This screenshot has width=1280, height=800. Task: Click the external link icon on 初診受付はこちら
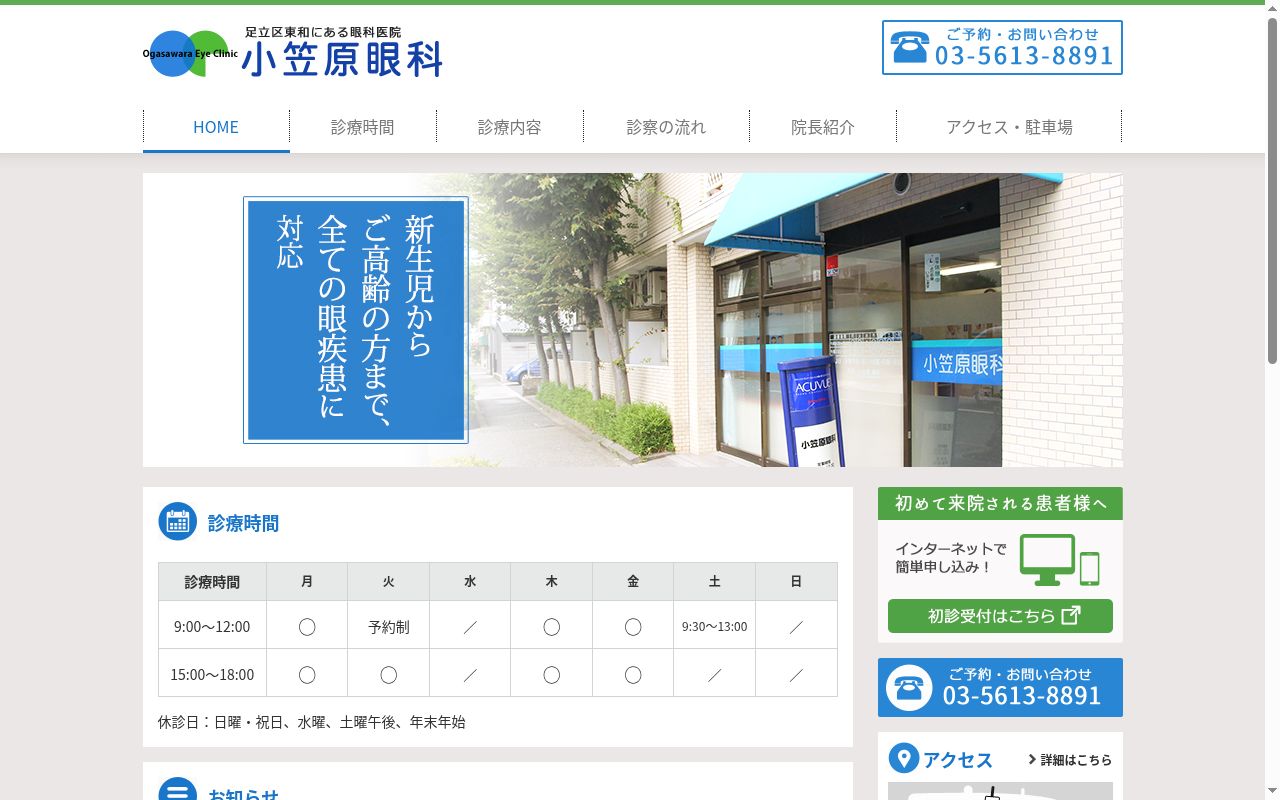pyautogui.click(x=1070, y=615)
